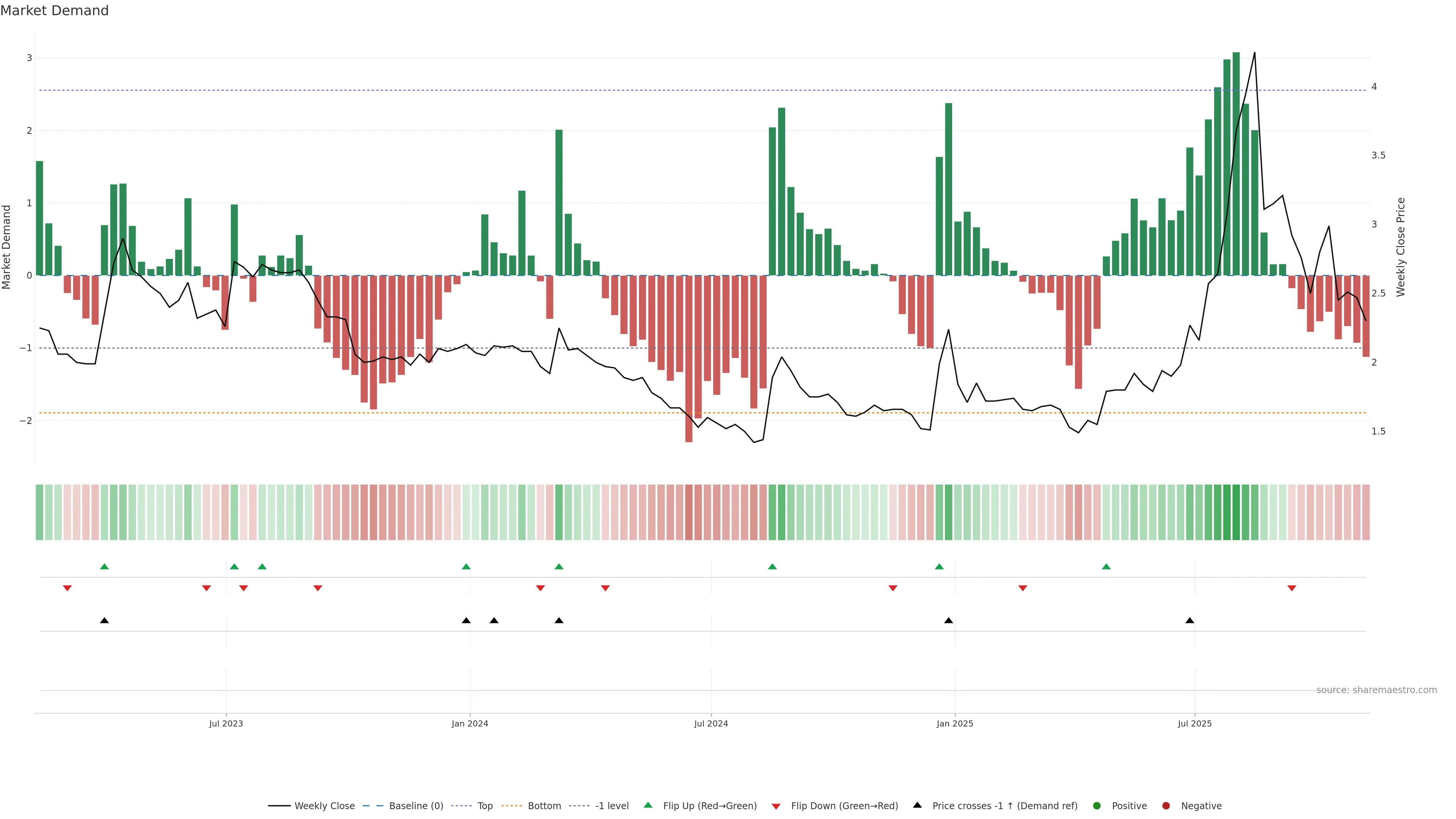Click the last red flip-down marker after Jul 2025

(x=1291, y=588)
